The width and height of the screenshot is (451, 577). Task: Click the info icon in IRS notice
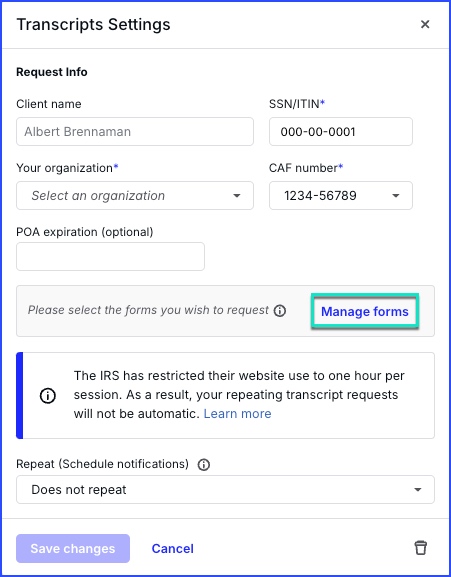pos(48,396)
